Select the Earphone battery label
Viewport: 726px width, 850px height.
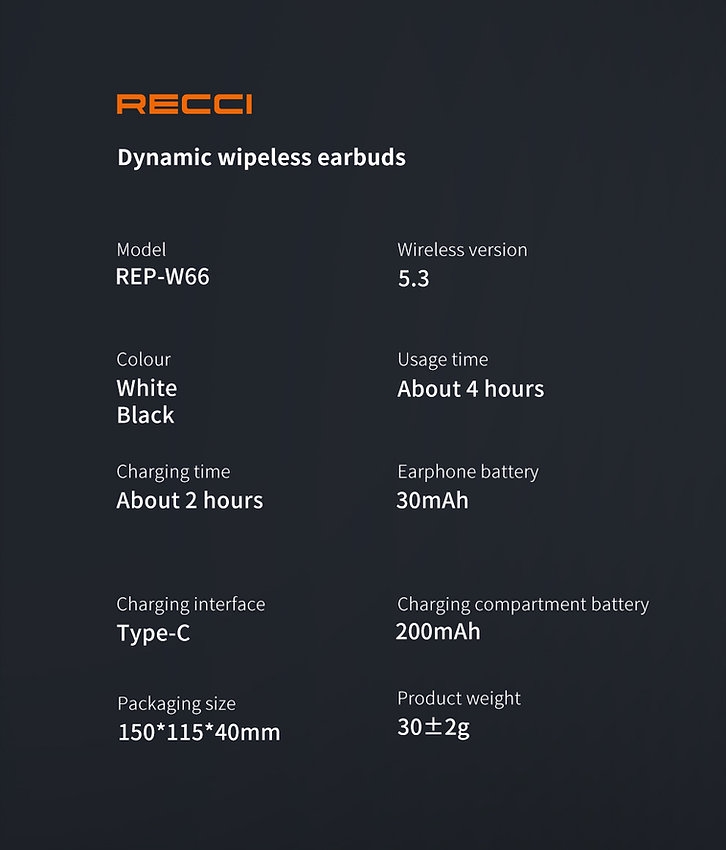[x=468, y=471]
